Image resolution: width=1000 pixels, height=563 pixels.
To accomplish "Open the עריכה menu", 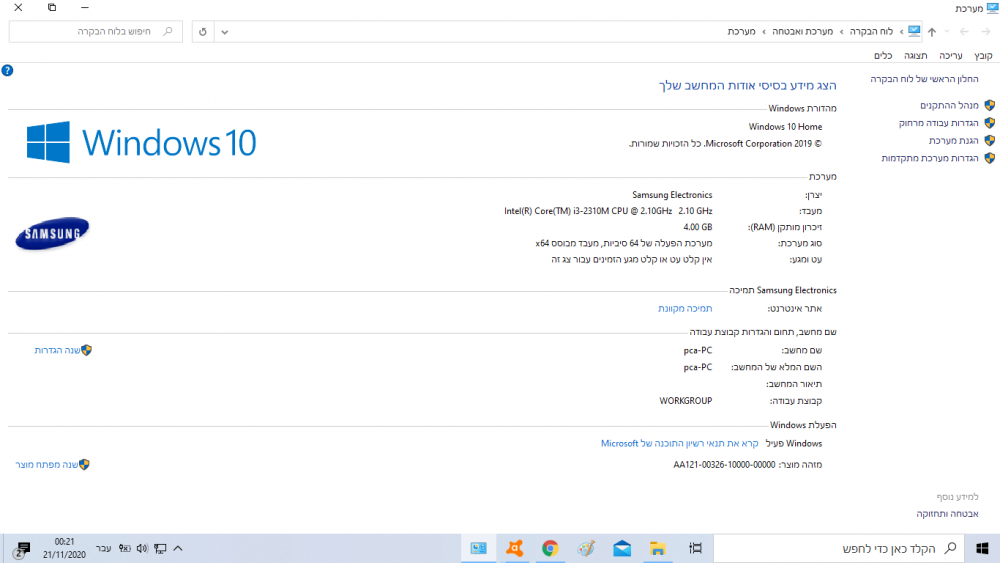I will (x=950, y=56).
